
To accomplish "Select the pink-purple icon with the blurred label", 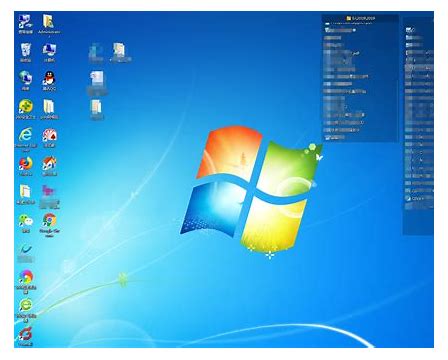I will coord(49,192).
